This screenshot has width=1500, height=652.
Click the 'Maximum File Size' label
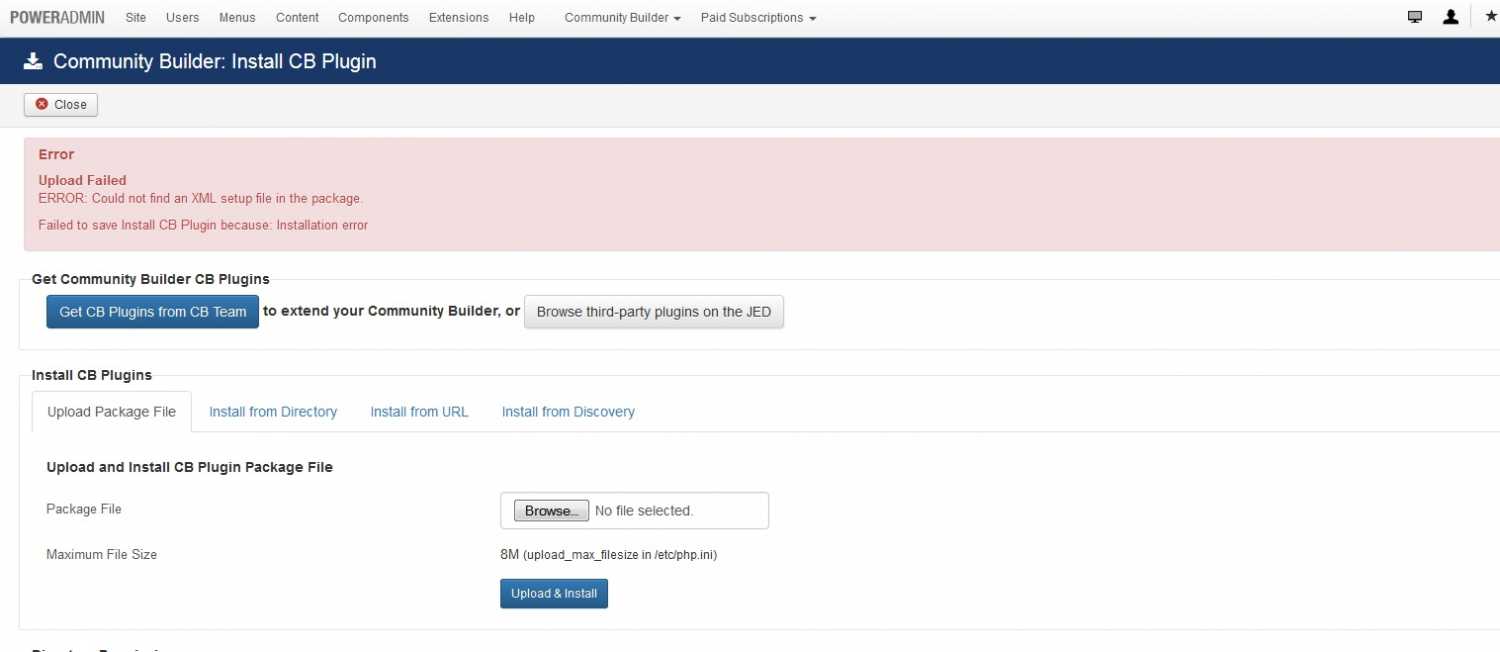pyautogui.click(x=101, y=554)
